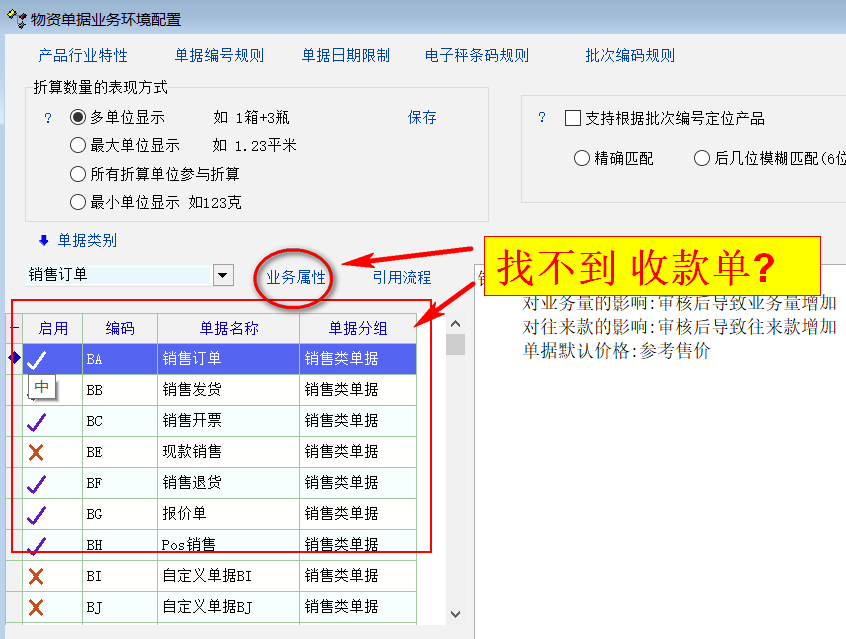This screenshot has width=846, height=639.
Task: Open the 电子秤条码规则 tab
Action: point(477,56)
